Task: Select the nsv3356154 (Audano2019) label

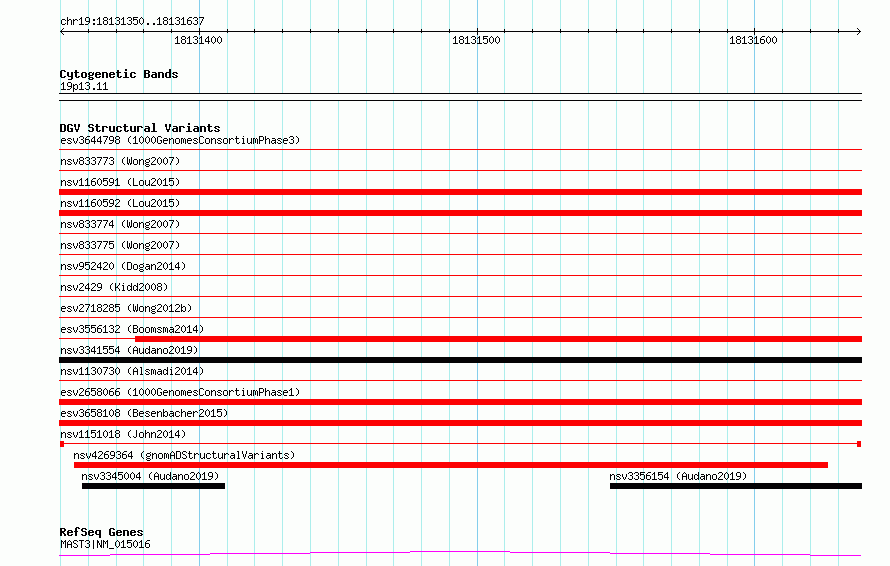Action: click(678, 476)
